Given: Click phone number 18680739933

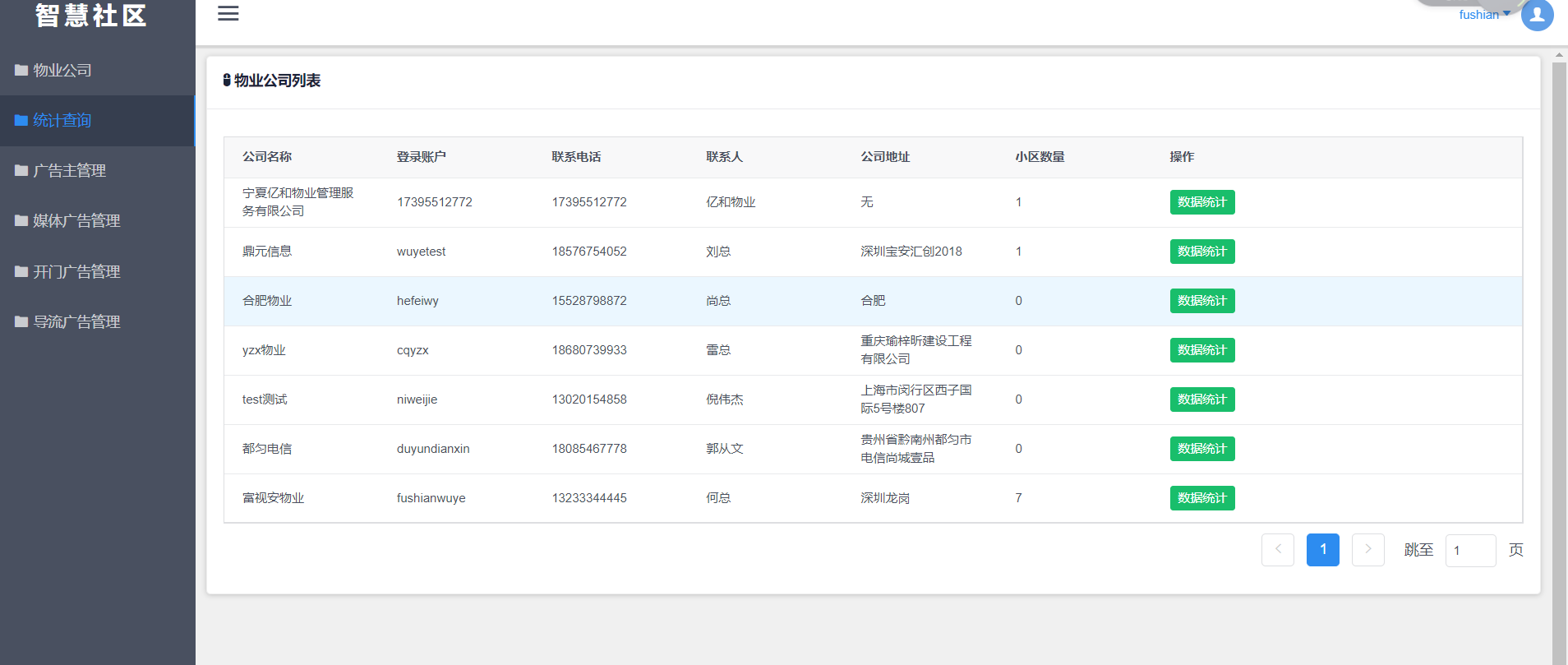Looking at the screenshot, I should click(x=589, y=350).
